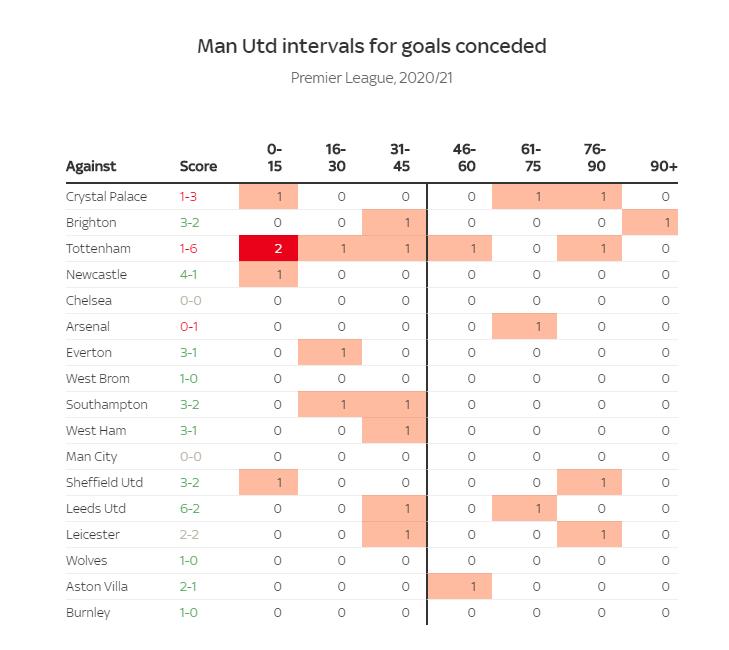This screenshot has width=729, height=650.
Task: Click the '0-15' interval column header
Action: (275, 158)
